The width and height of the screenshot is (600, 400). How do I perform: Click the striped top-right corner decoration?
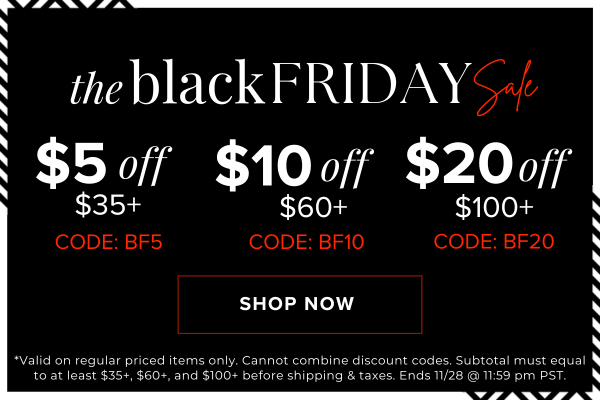(x=588, y=10)
